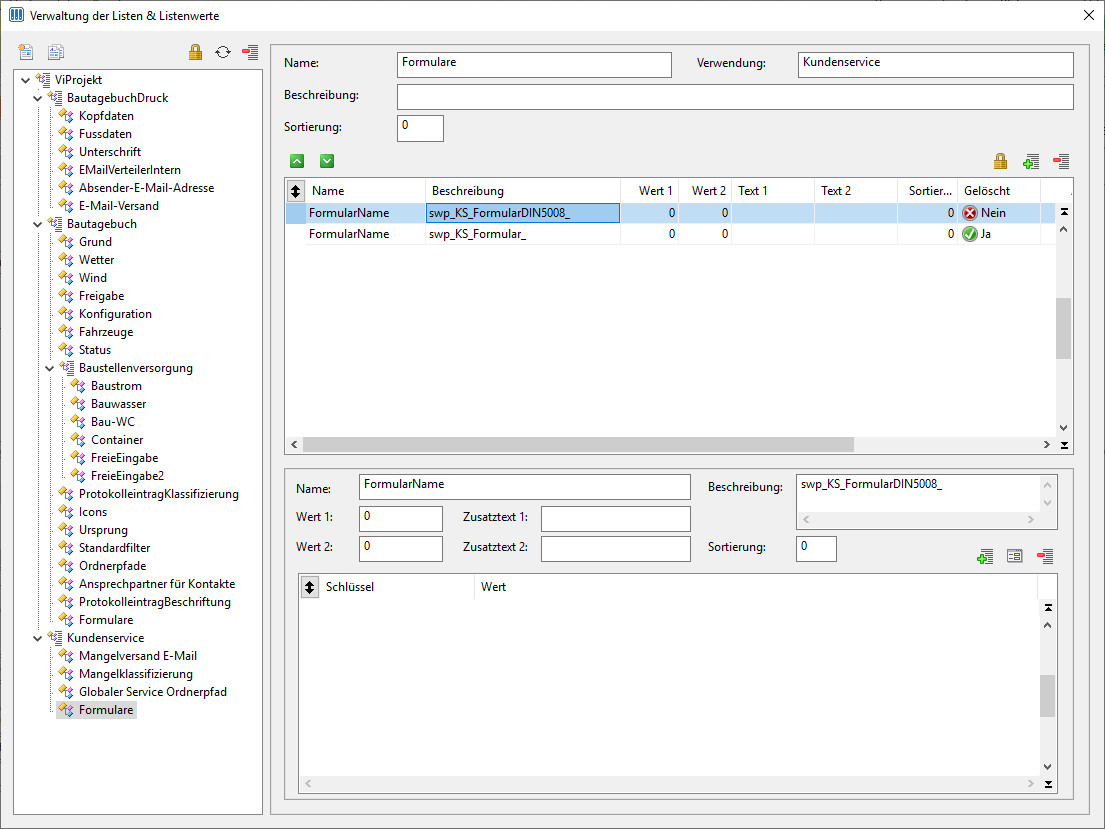Select Absender-E-Mail-Adresse tree item
Image resolution: width=1105 pixels, height=829 pixels.
tap(147, 188)
